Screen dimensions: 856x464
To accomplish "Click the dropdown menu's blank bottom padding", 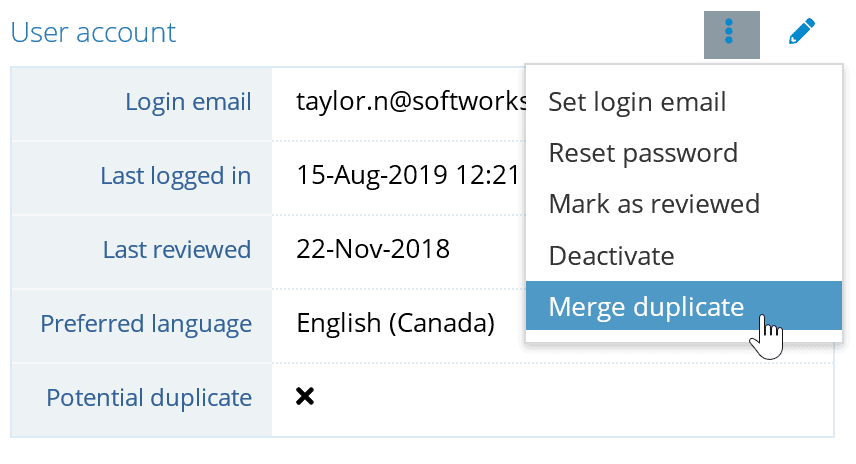I will [684, 336].
